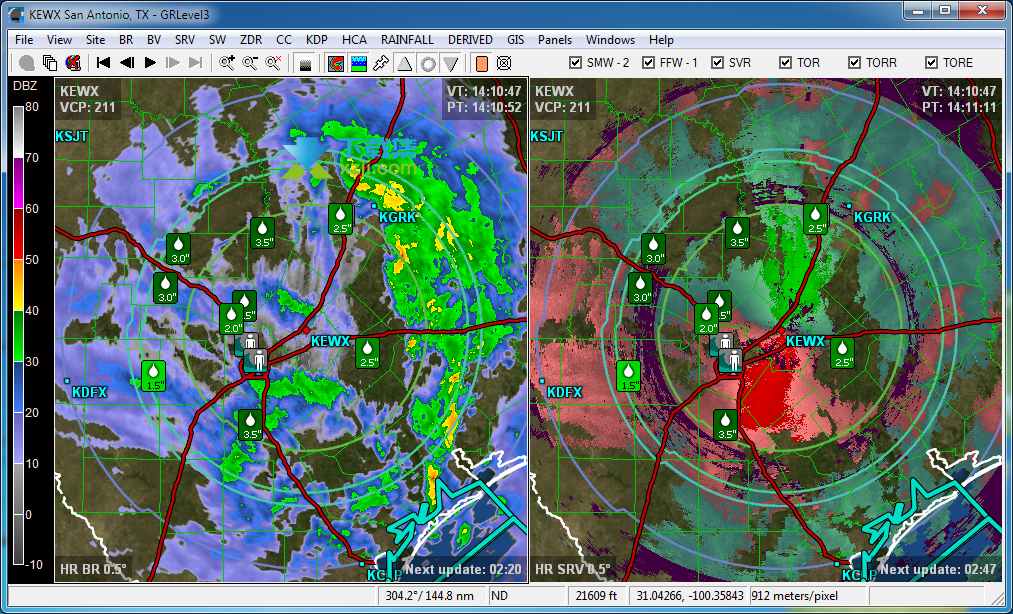Toggle the SVR checkbox
Screen dimensions: 1013x614
pos(717,63)
